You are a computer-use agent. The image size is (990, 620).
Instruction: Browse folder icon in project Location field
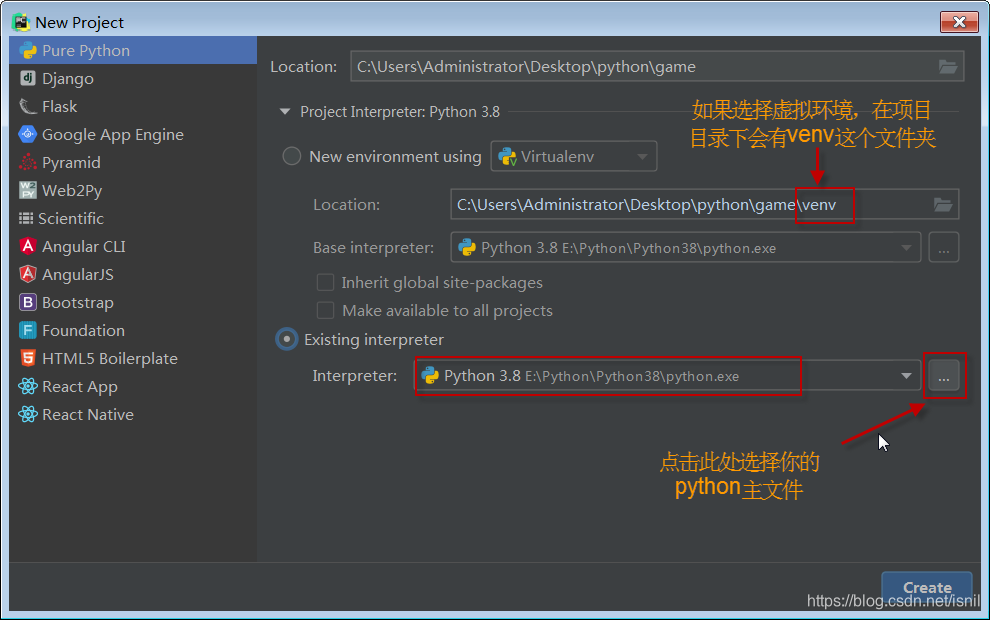(948, 66)
